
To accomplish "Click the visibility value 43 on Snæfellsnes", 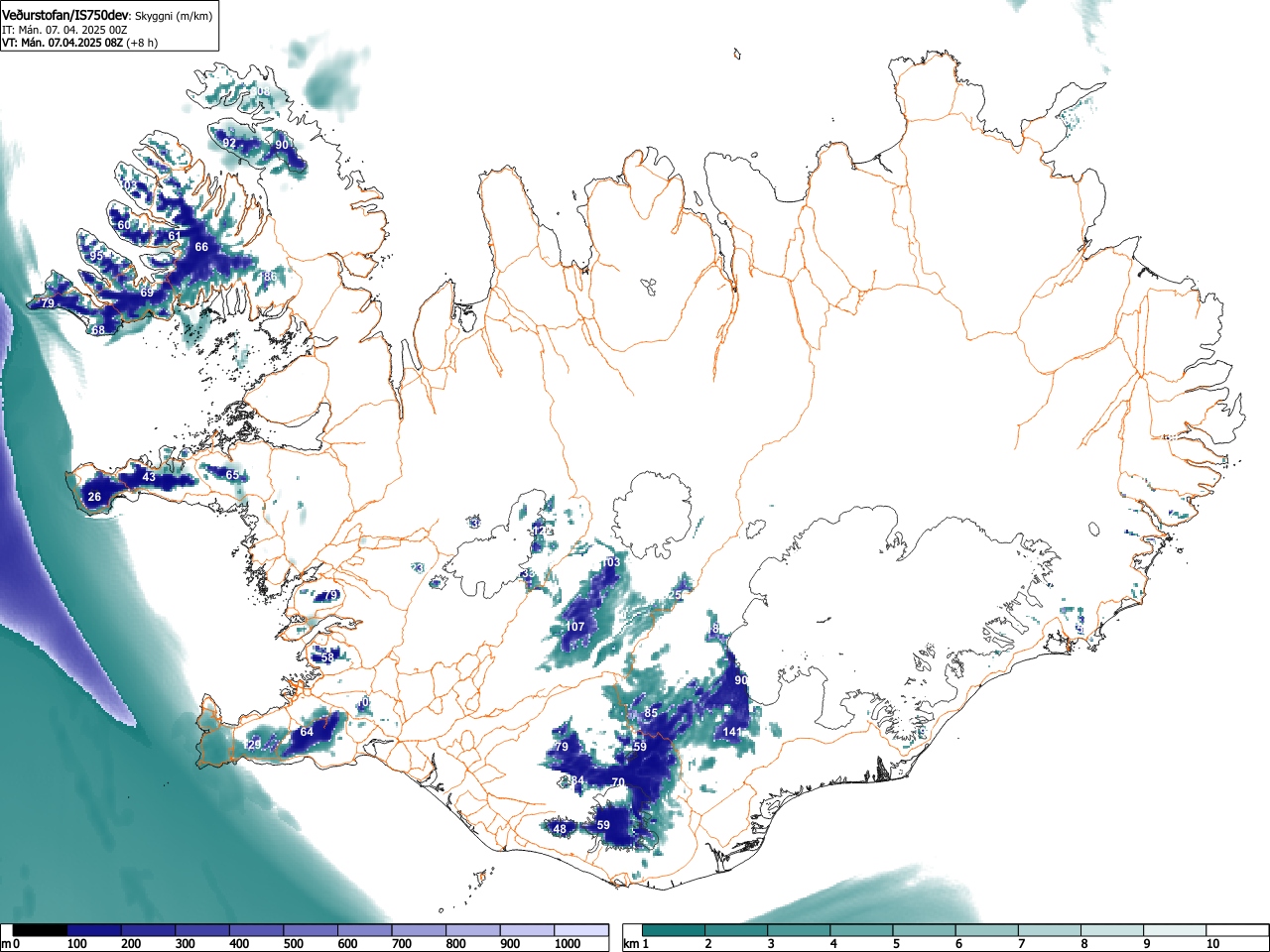I will click(x=149, y=477).
